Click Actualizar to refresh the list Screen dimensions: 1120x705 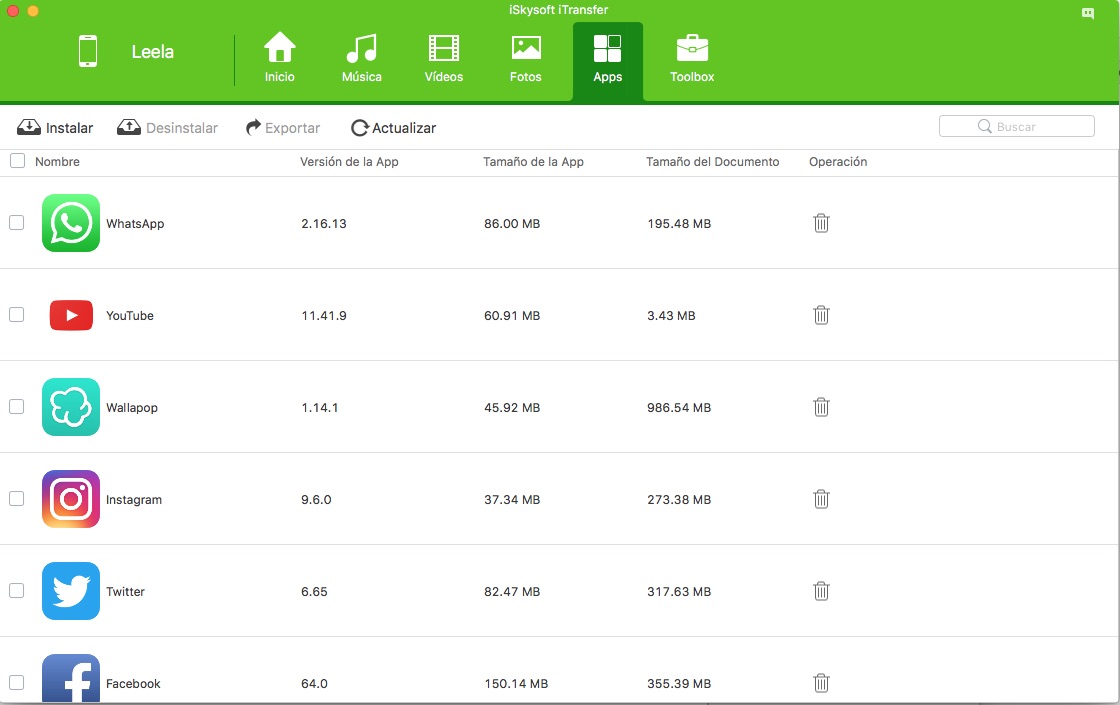coord(394,128)
